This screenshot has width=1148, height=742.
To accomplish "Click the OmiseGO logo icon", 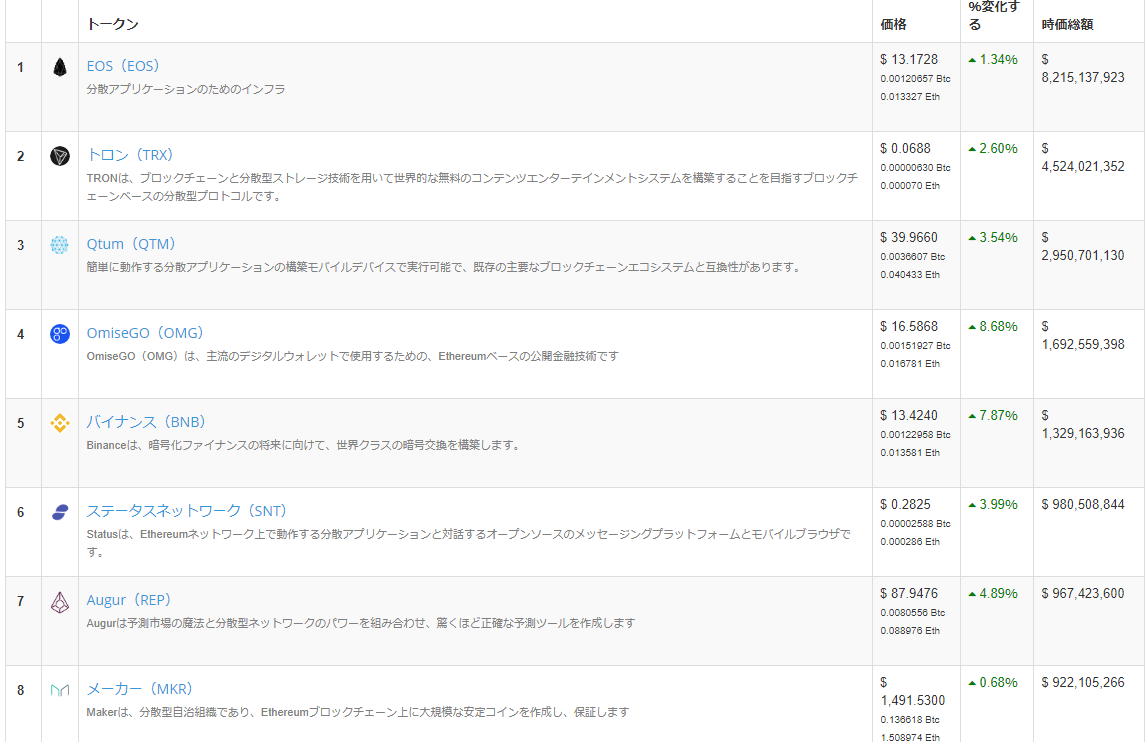I will (60, 334).
